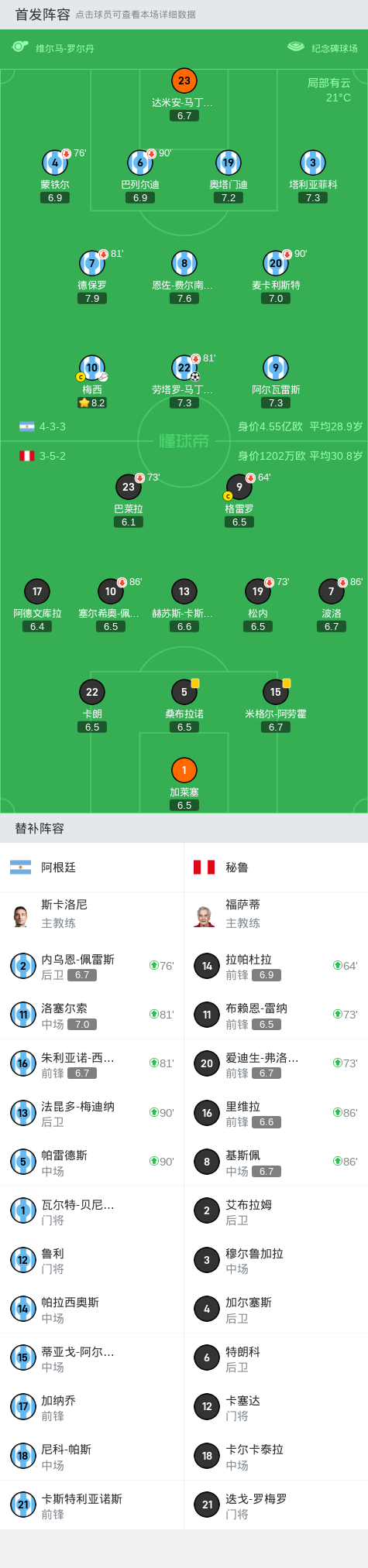The width and height of the screenshot is (368, 1568).
Task: Tap Argentina flag next to 4-3-3 formation
Action: pyautogui.click(x=27, y=426)
